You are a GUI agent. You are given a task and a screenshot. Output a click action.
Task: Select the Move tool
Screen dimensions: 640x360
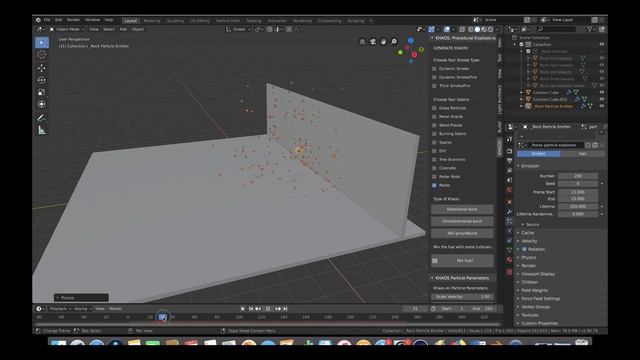tap(42, 68)
